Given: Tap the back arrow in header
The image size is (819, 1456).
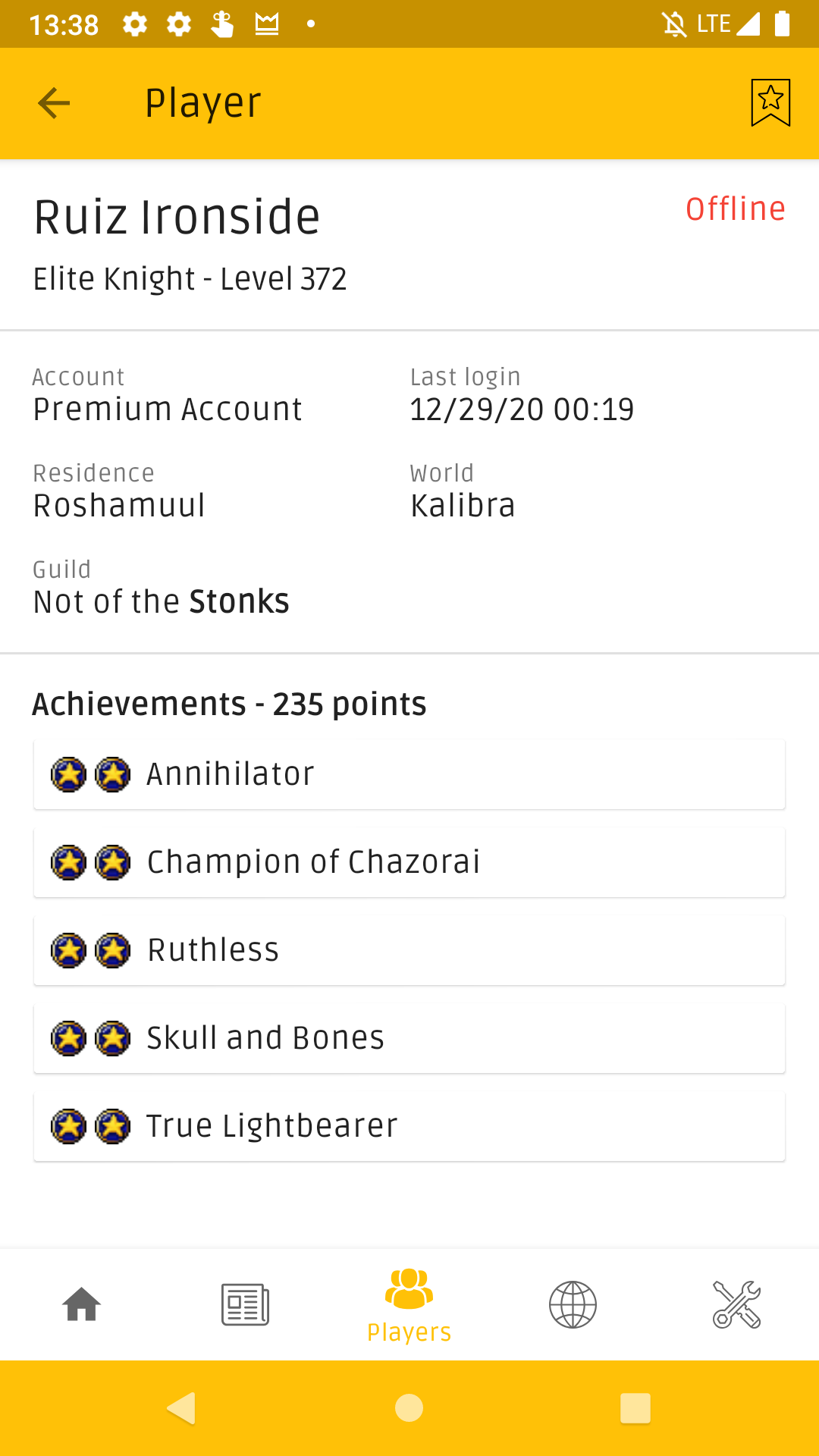Looking at the screenshot, I should pos(54,103).
